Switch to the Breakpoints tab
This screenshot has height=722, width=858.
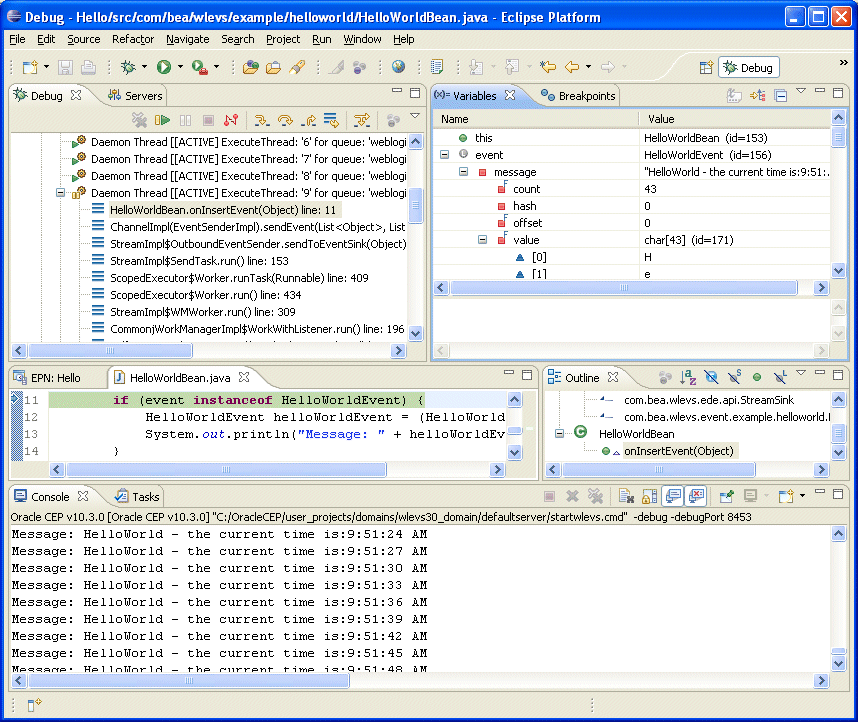578,96
